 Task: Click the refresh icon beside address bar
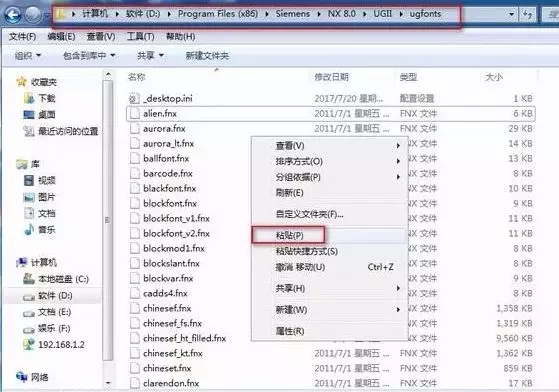[x=528, y=14]
